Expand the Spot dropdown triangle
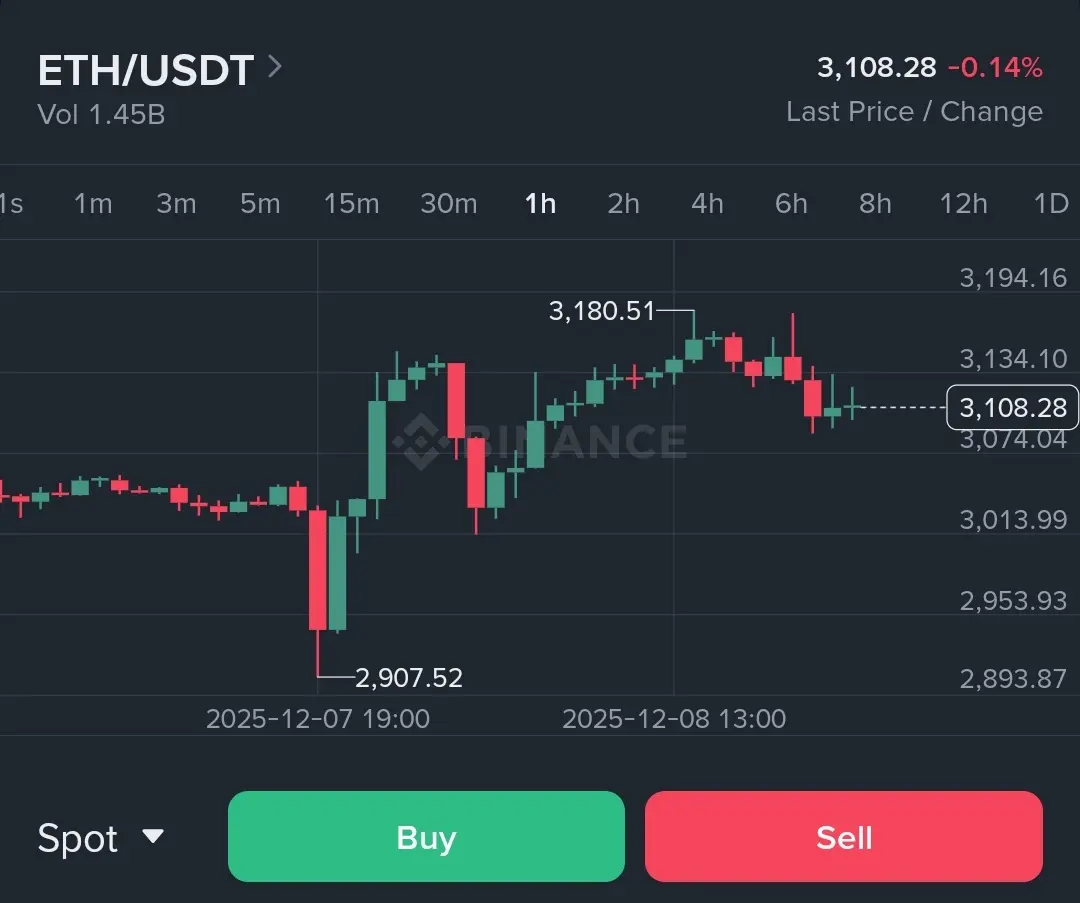1080x903 pixels. (x=153, y=836)
